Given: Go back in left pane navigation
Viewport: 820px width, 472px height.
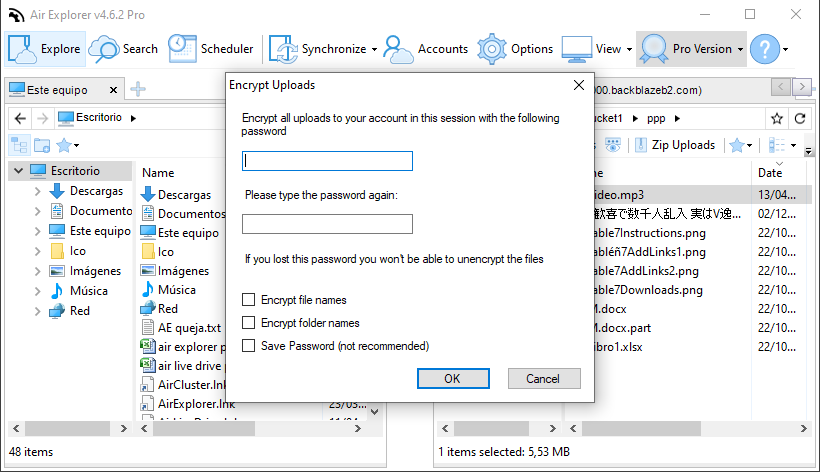Looking at the screenshot, I should pos(20,119).
